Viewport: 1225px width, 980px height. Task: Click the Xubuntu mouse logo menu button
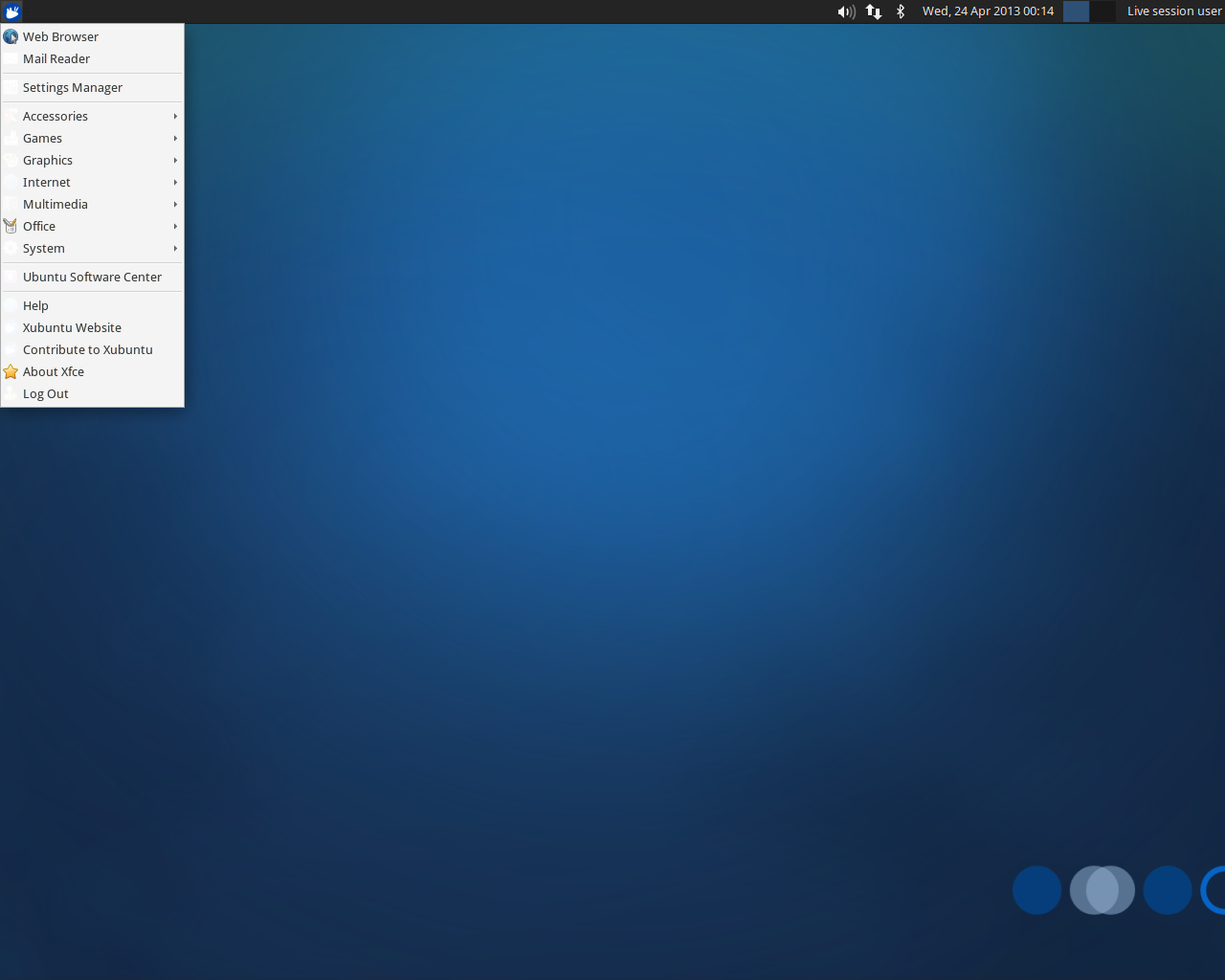click(x=11, y=11)
